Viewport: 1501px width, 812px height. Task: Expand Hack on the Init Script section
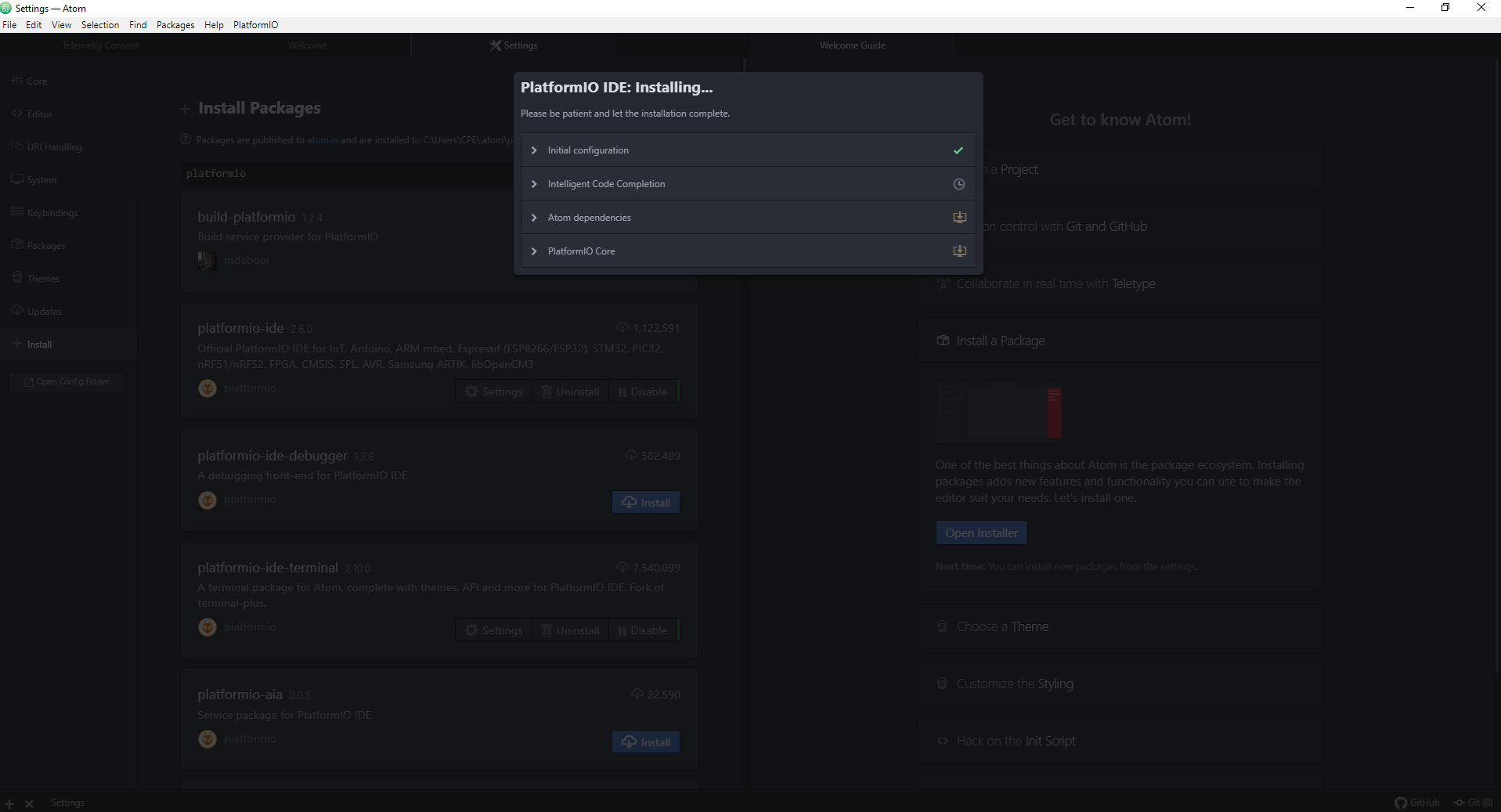coord(1120,741)
